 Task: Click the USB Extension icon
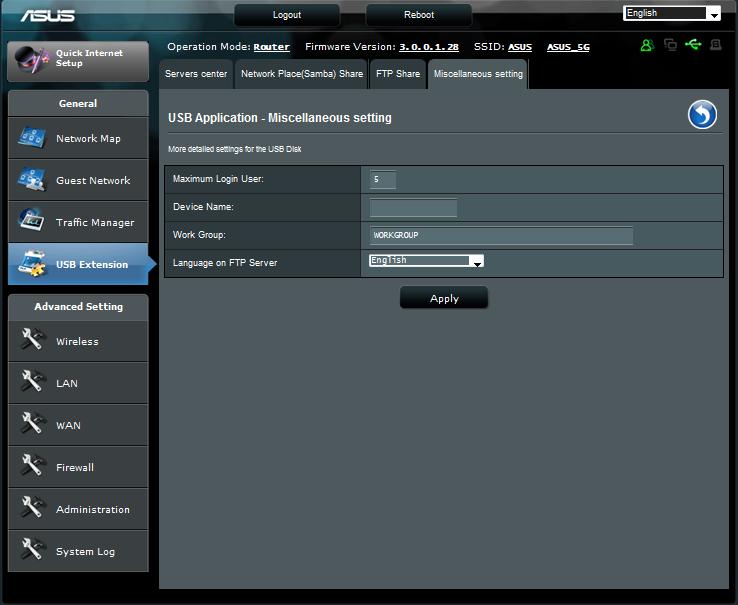click(32, 263)
